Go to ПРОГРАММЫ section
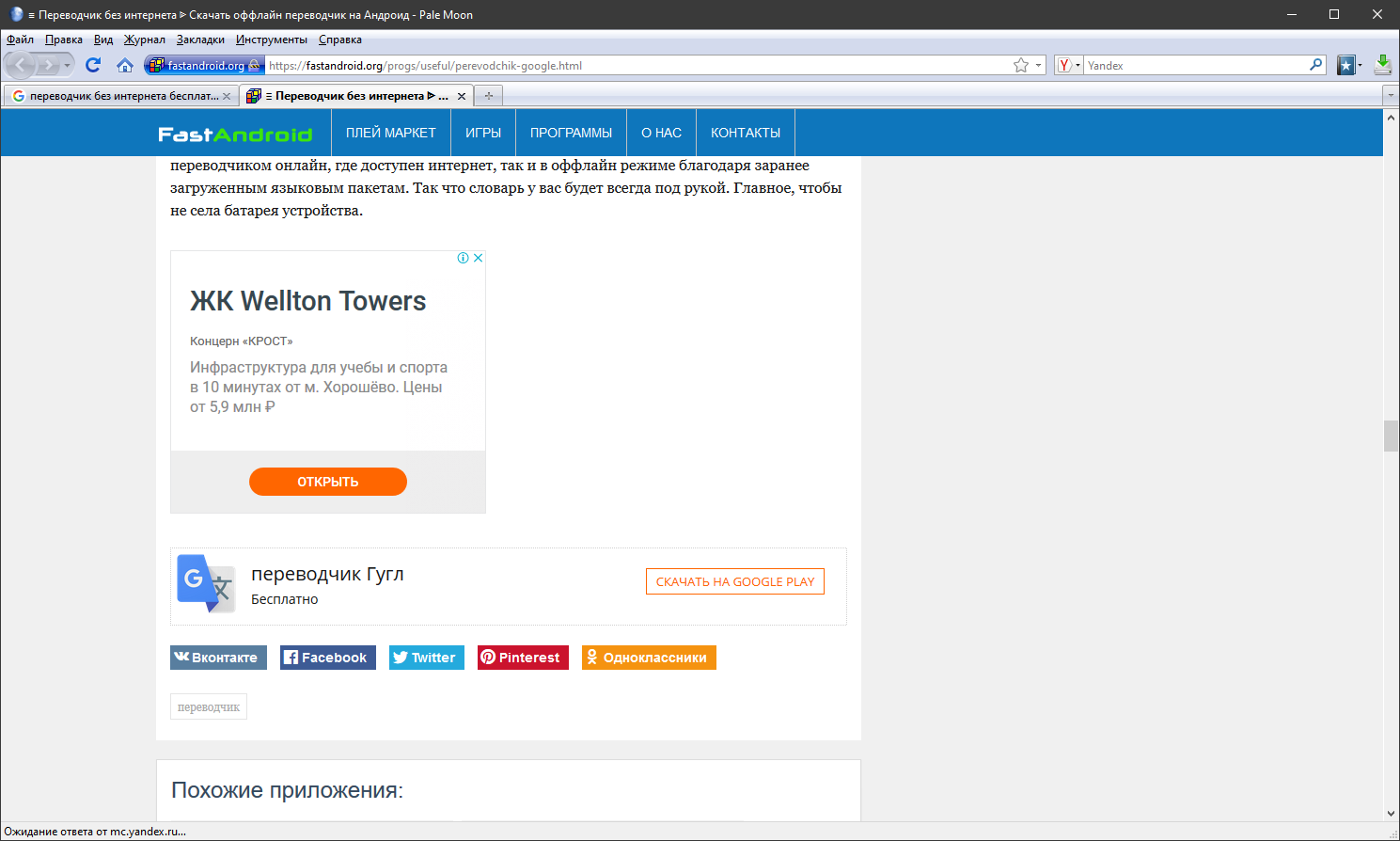Viewport: 1400px width, 841px height. click(571, 133)
